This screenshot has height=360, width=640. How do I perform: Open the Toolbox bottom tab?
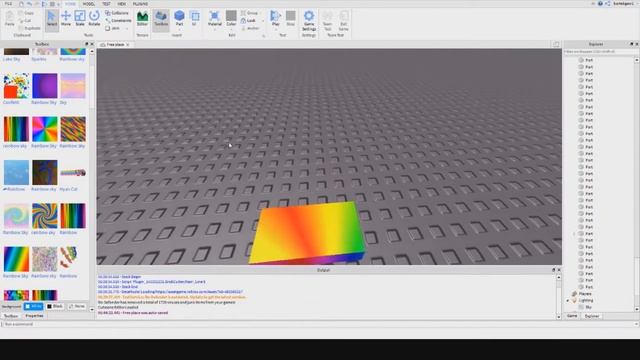coord(11,316)
